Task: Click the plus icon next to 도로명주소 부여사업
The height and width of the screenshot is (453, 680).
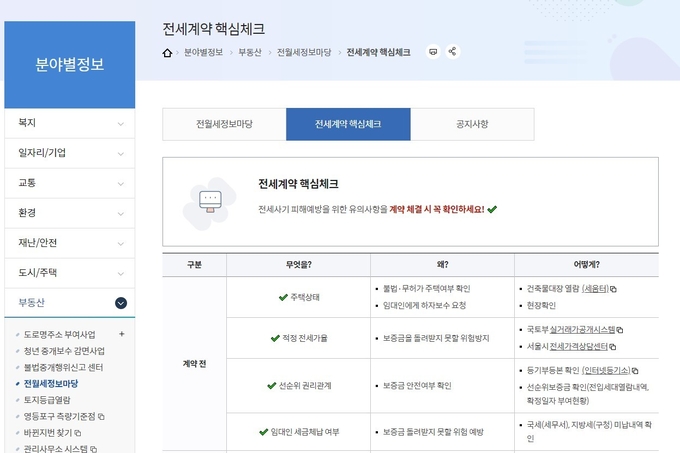Action: 122,334
